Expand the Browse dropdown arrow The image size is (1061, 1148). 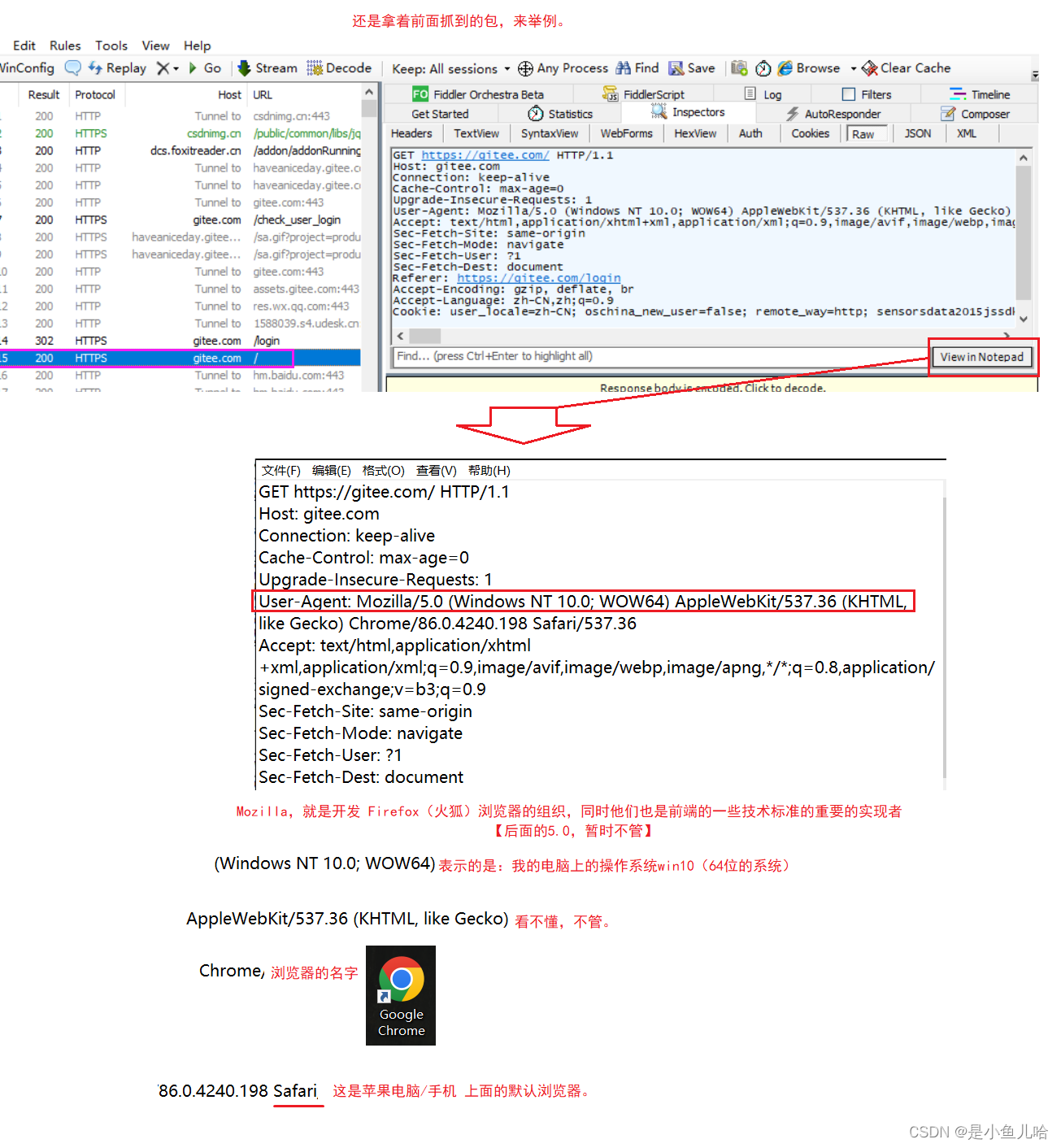854,69
